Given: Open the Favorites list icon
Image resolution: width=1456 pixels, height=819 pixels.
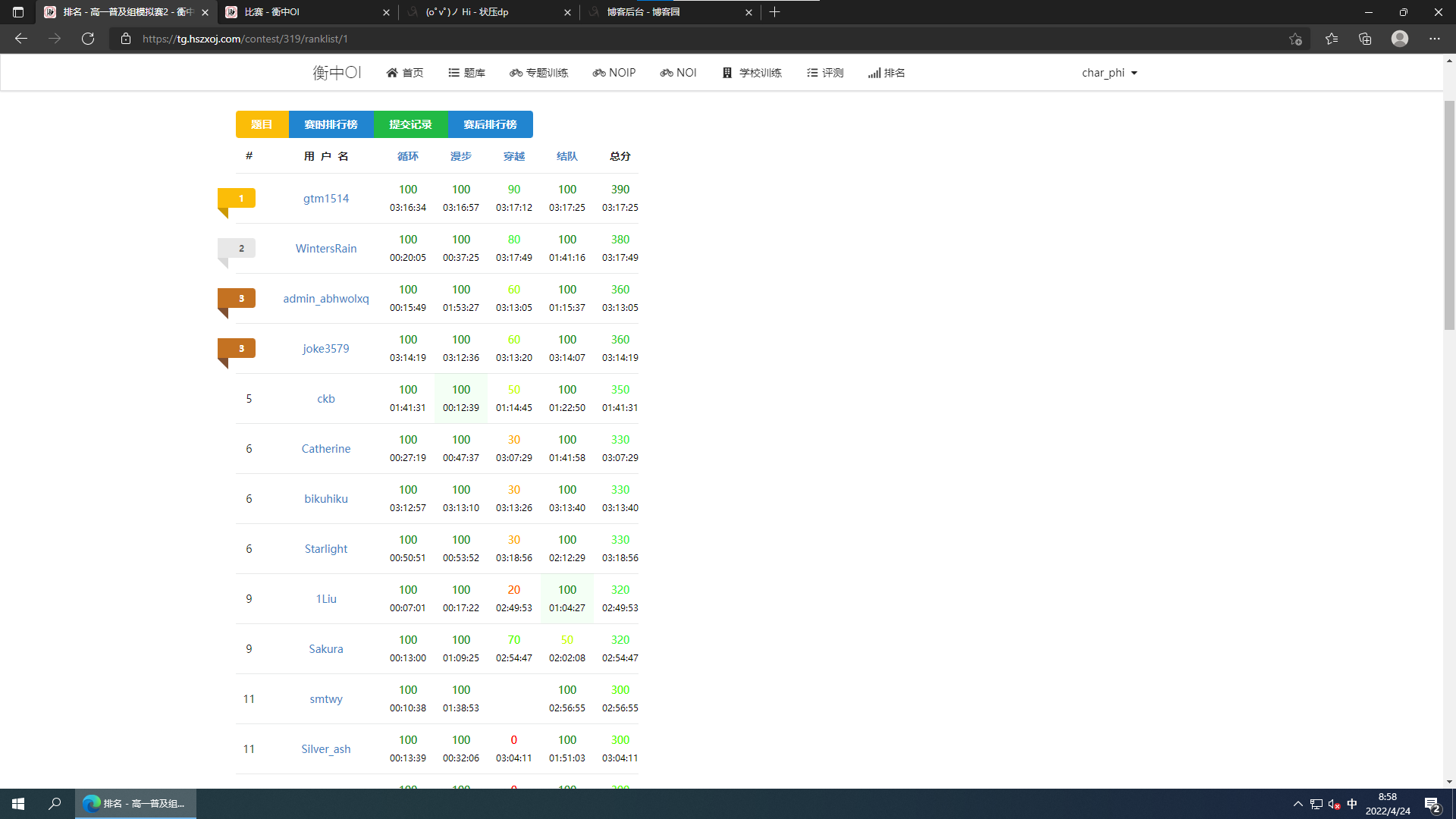Looking at the screenshot, I should [x=1332, y=39].
